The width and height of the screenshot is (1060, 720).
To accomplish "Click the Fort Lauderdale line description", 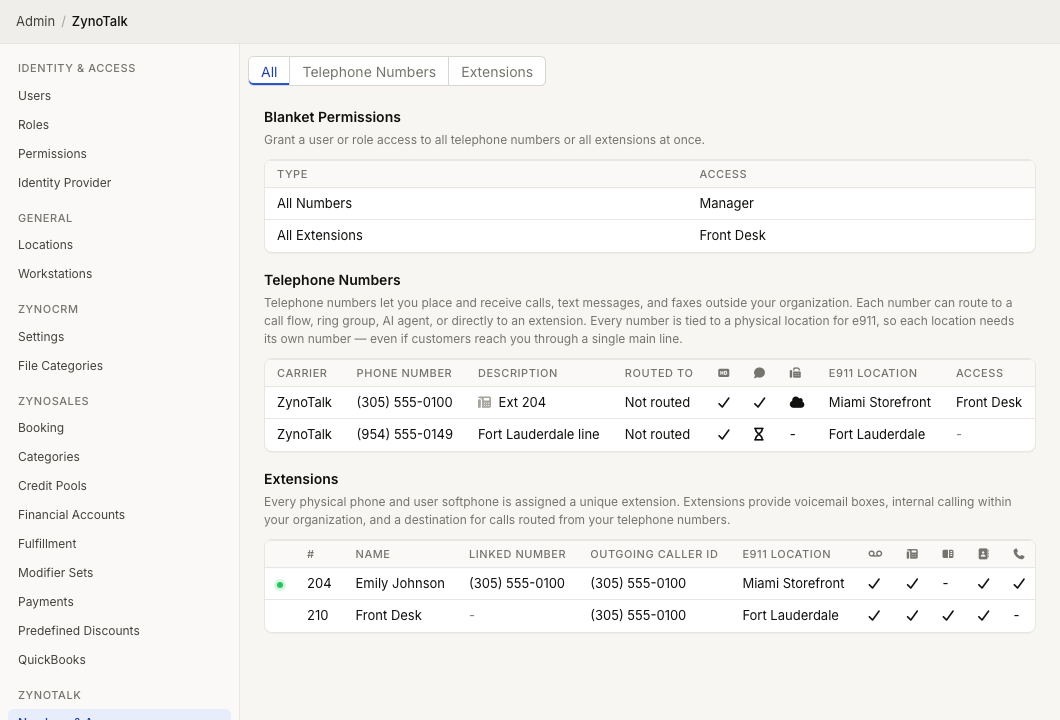I will click(538, 435).
